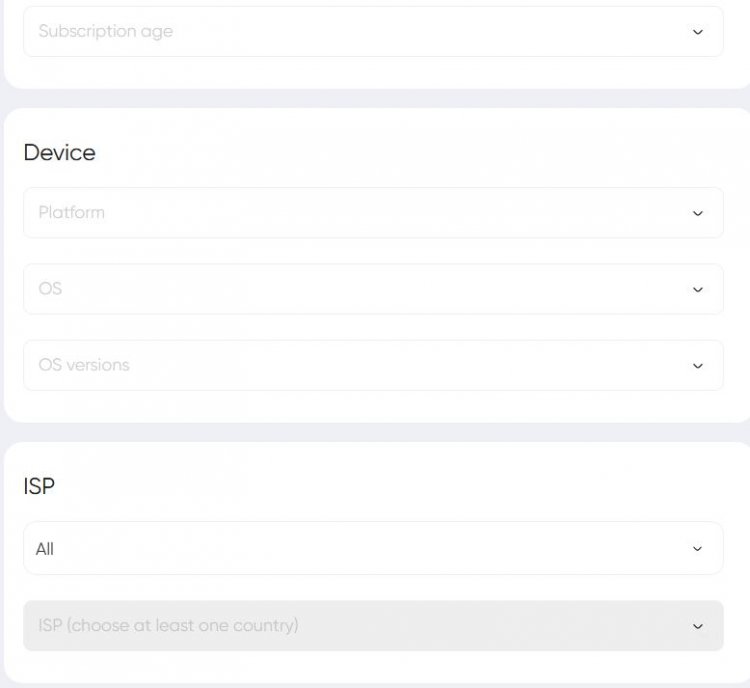The height and width of the screenshot is (688, 750).
Task: Click the OS versions chevron arrow
Action: (x=697, y=366)
